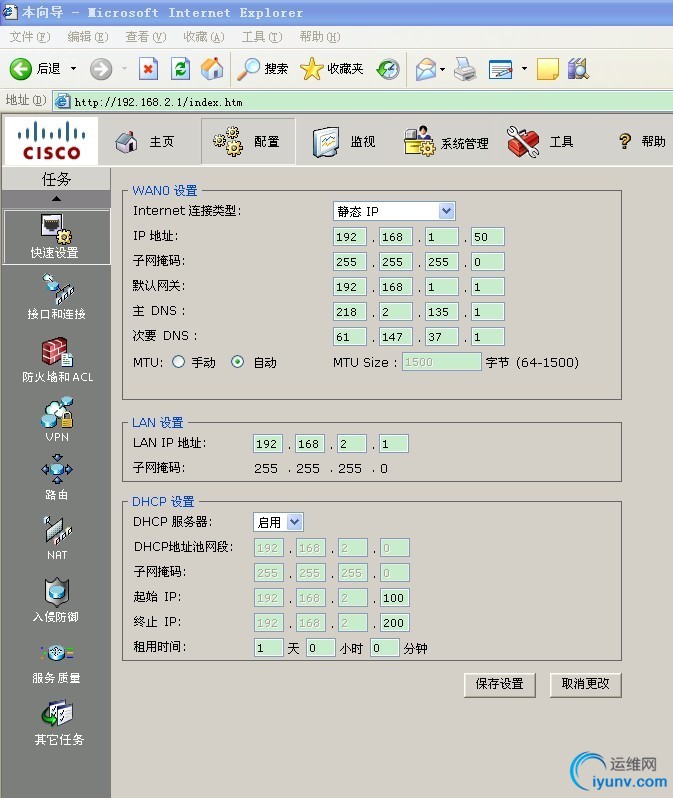Click the IE Stop loading icon
Screen dimensions: 673x798
(148, 69)
